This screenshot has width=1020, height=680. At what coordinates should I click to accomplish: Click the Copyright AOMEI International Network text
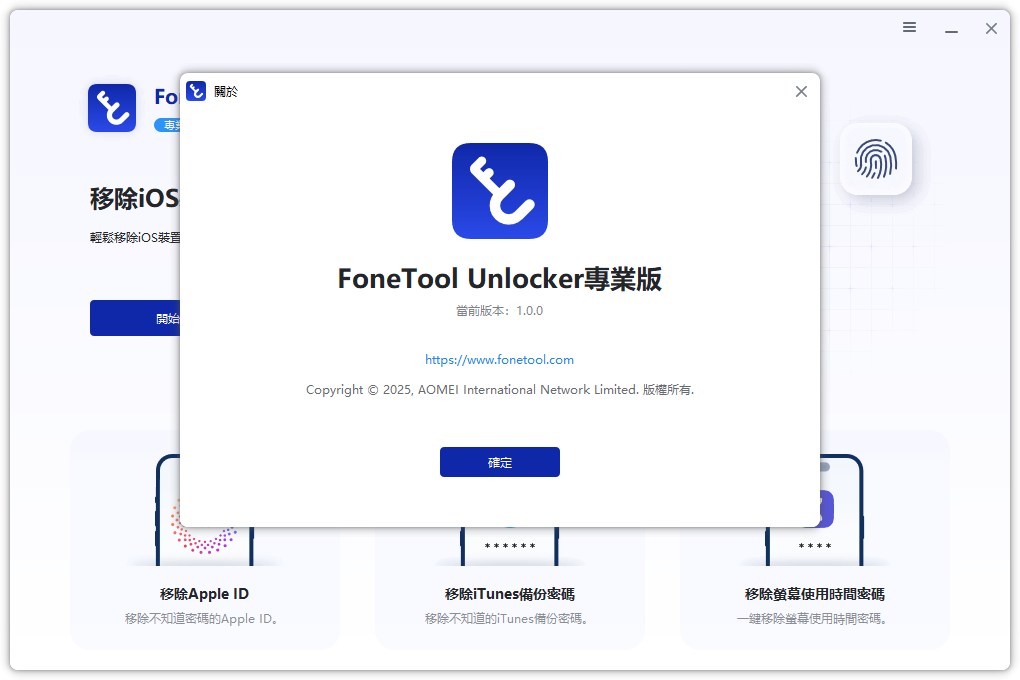500,390
